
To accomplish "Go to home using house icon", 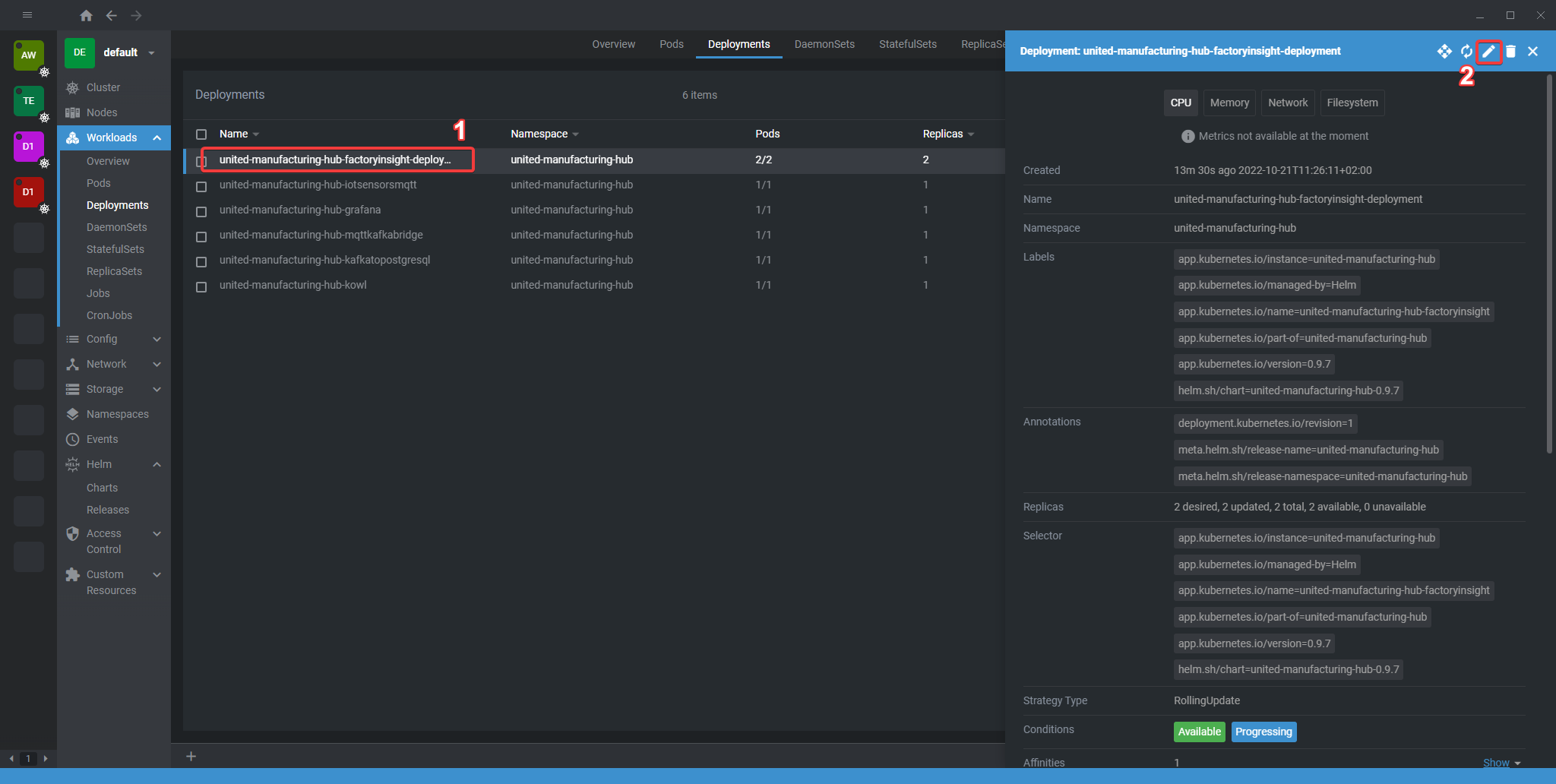I will pos(86,15).
